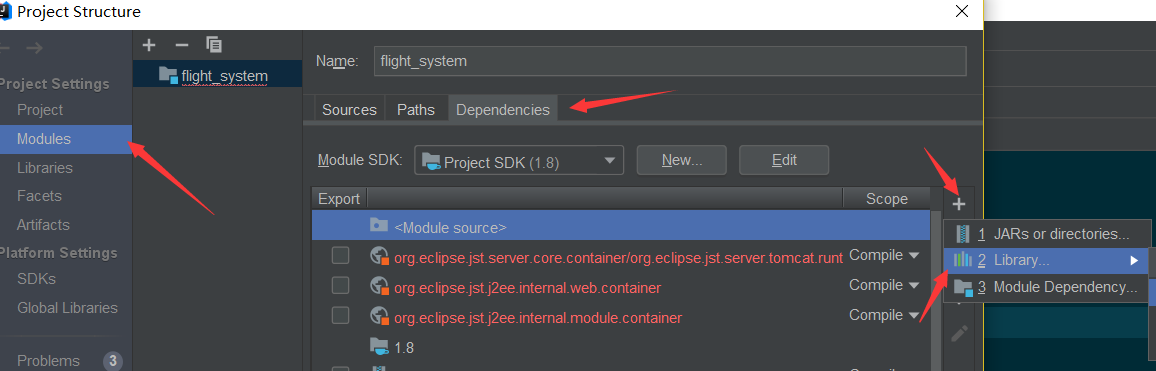Click the JARs or directories icon
1156x371 pixels.
pos(963,235)
